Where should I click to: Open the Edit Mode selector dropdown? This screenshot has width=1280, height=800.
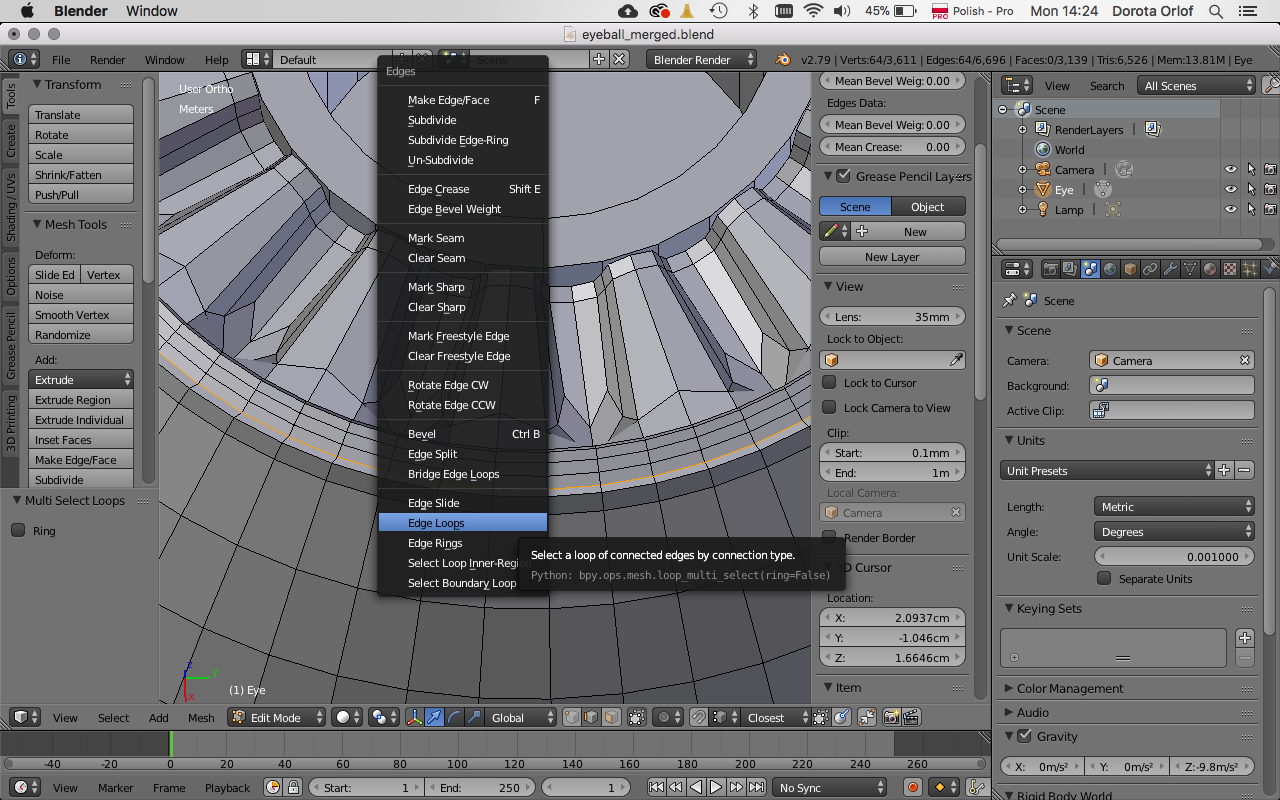point(277,718)
